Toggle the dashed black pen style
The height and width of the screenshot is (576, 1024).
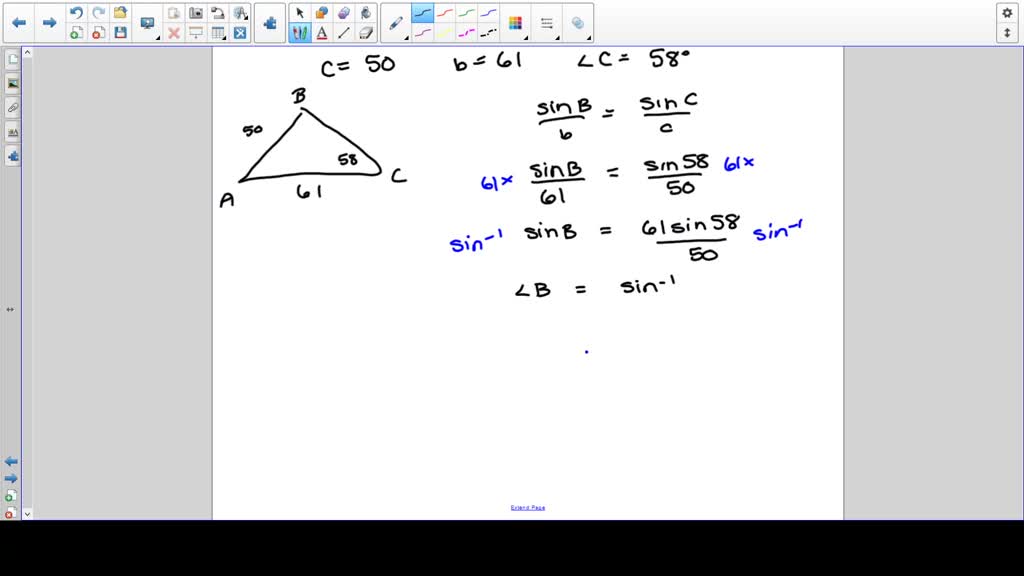click(x=490, y=31)
